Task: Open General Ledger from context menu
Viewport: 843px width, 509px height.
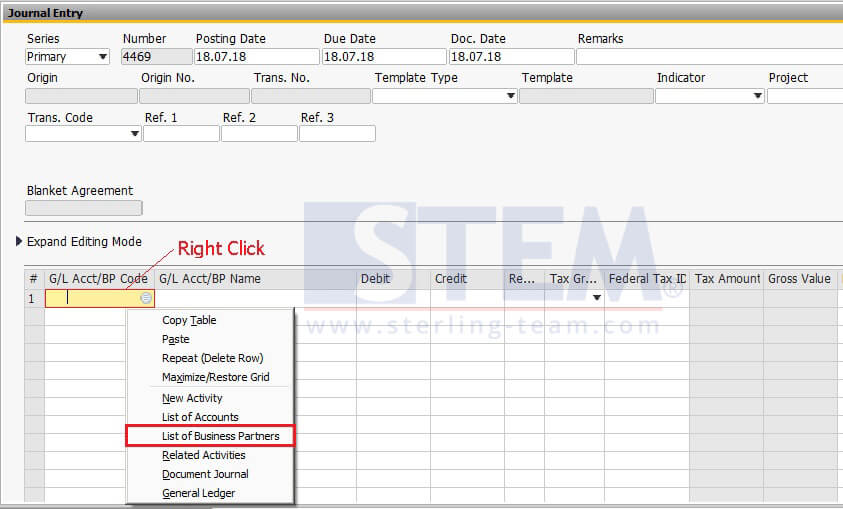Action: coord(198,493)
